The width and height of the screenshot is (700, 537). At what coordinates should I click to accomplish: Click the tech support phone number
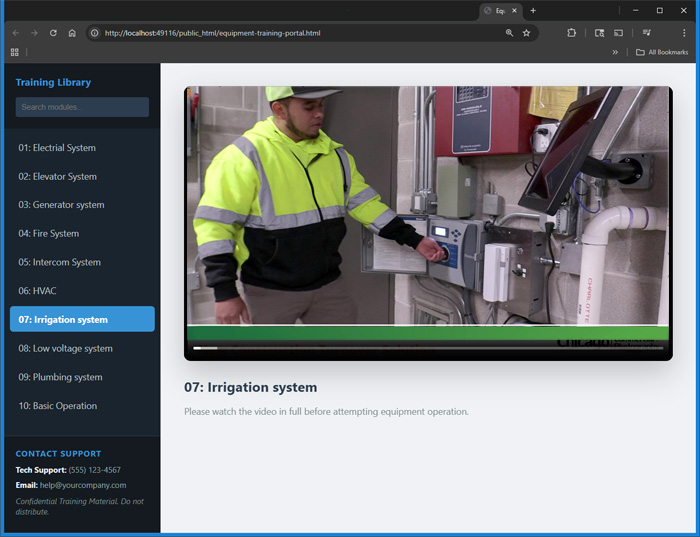click(x=95, y=470)
